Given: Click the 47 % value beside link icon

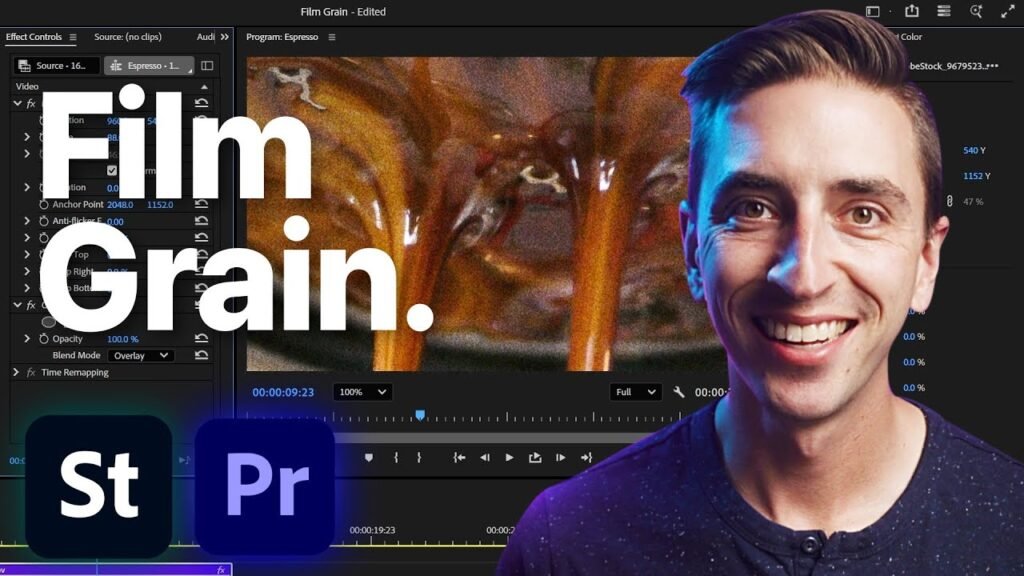Looking at the screenshot, I should pos(973,201).
